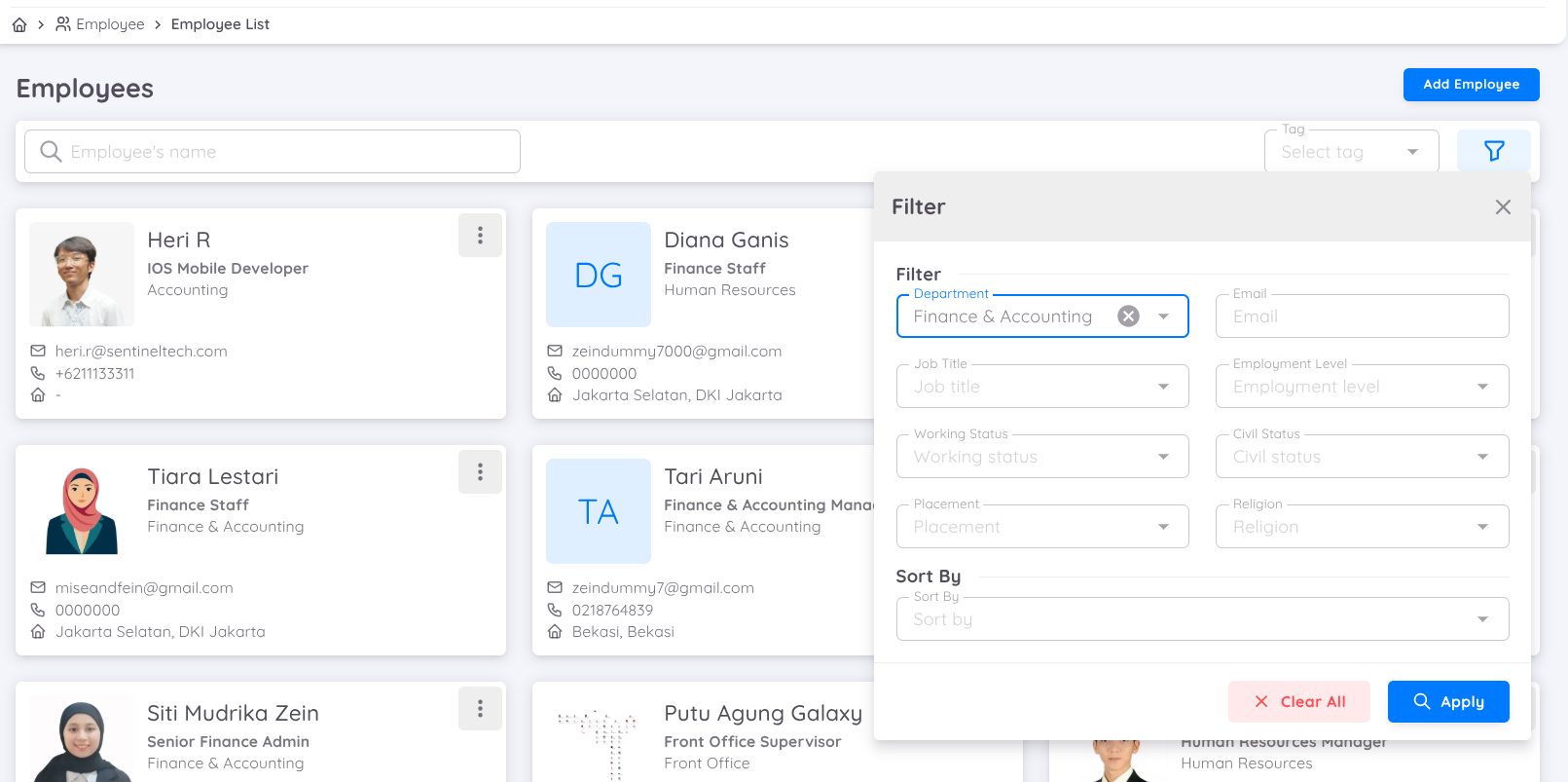Open the Placement dropdown
1568x782 pixels.
pyautogui.click(x=1042, y=527)
